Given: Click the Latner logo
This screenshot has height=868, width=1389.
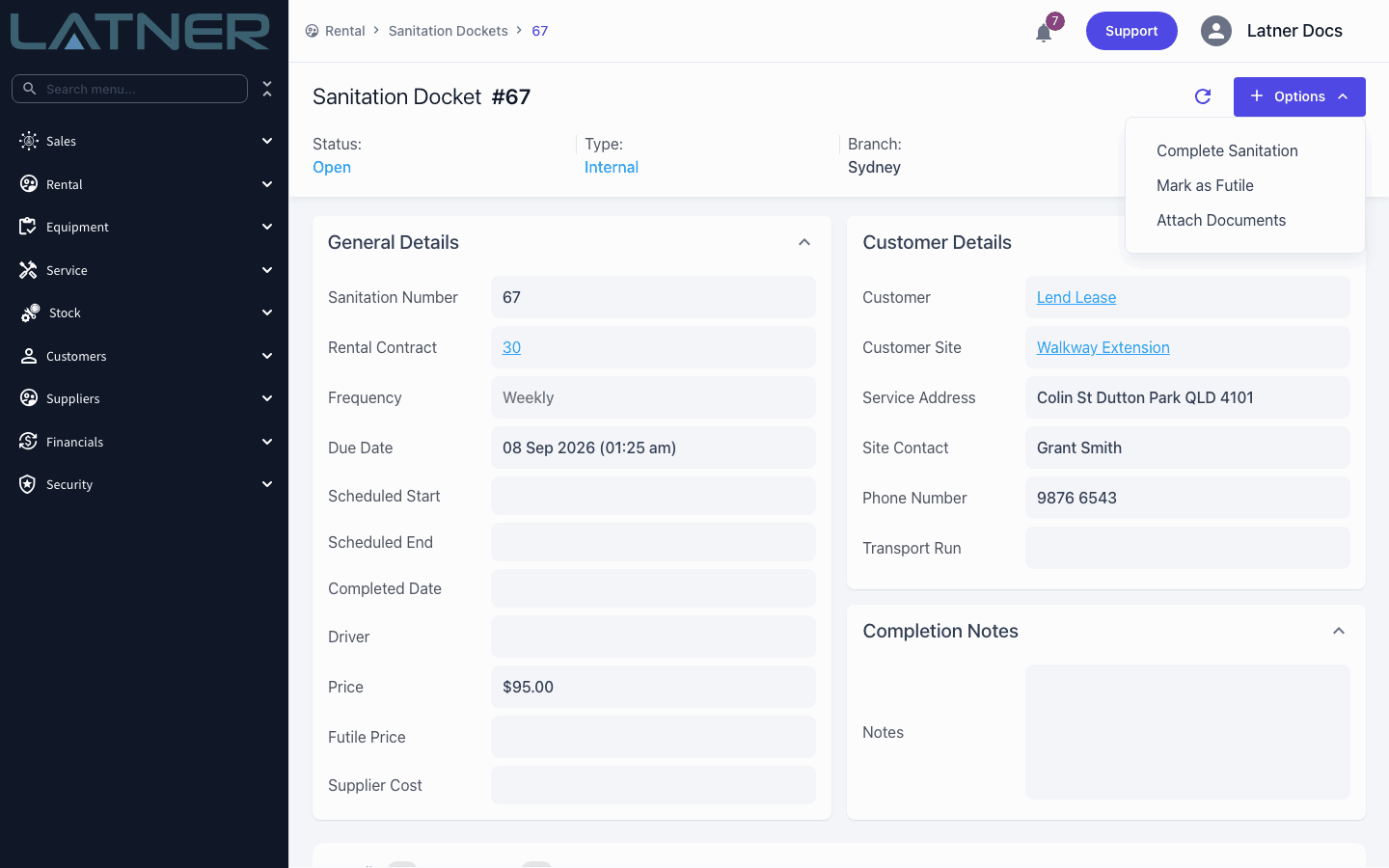Looking at the screenshot, I should point(140,31).
